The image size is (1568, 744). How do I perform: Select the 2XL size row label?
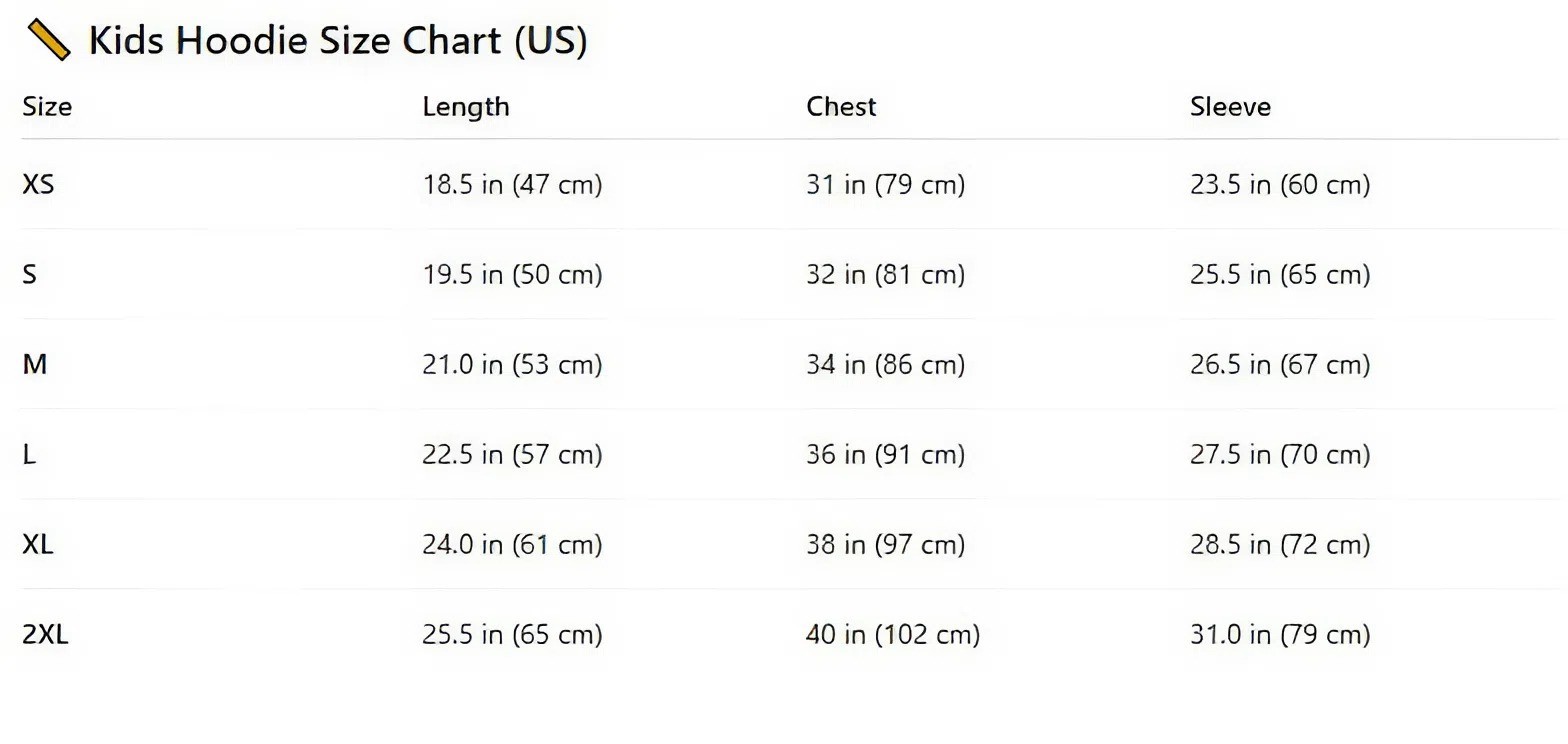(x=45, y=635)
